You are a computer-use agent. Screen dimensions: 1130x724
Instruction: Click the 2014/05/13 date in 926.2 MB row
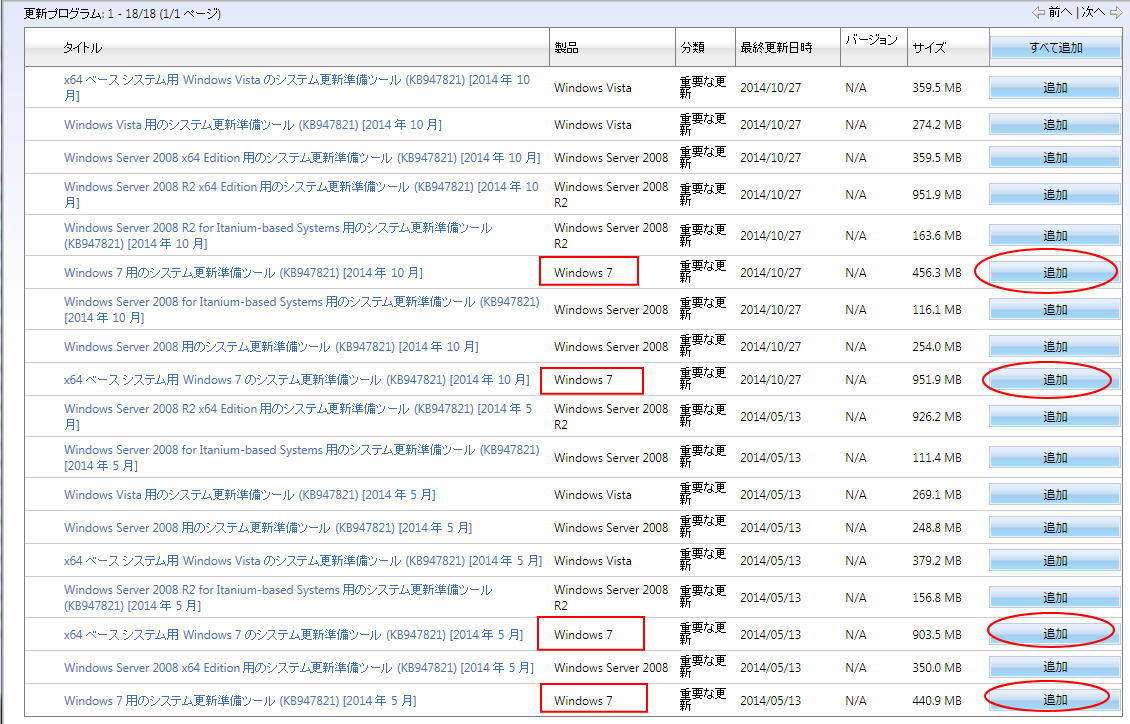point(770,416)
